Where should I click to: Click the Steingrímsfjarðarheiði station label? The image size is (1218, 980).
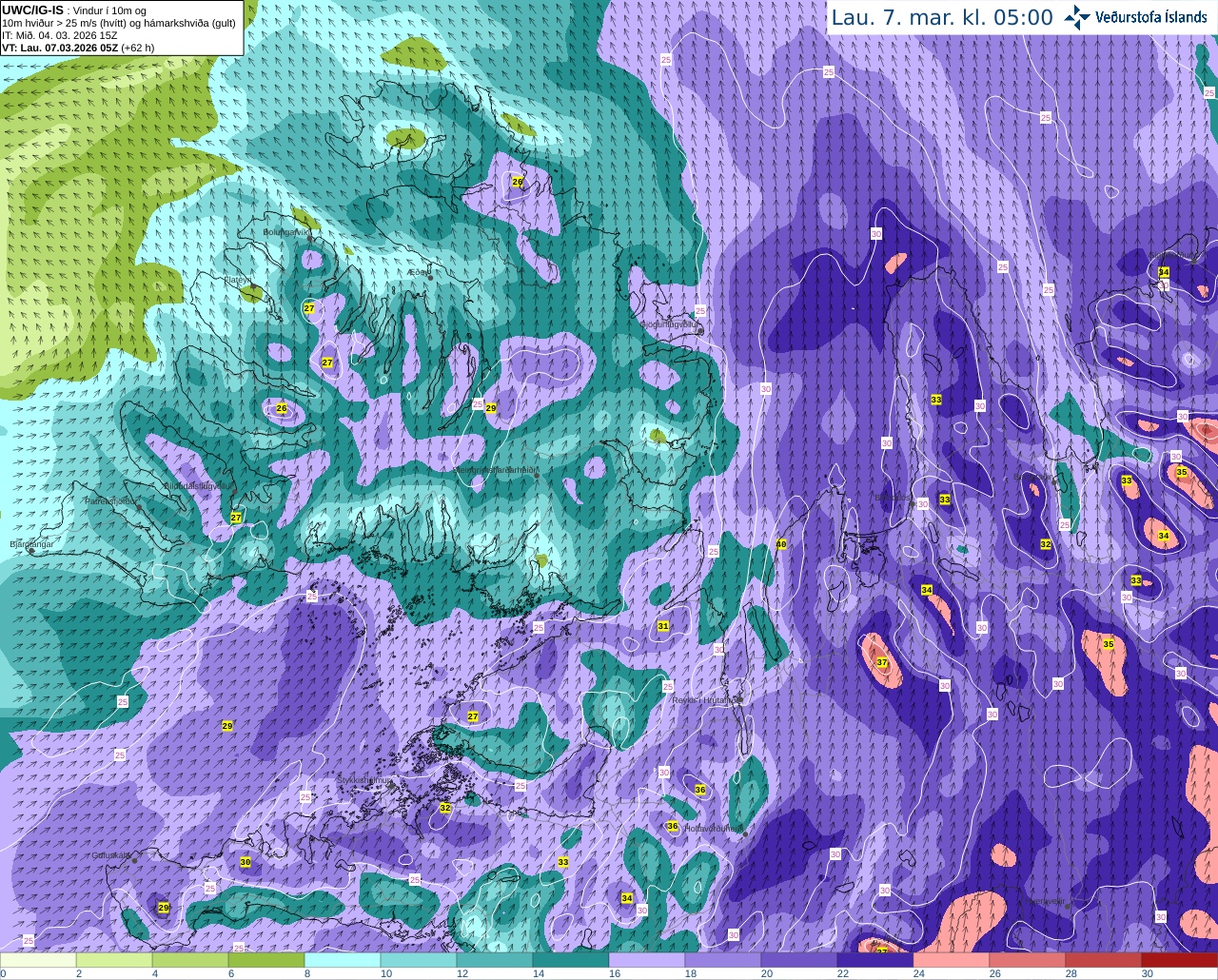click(495, 470)
